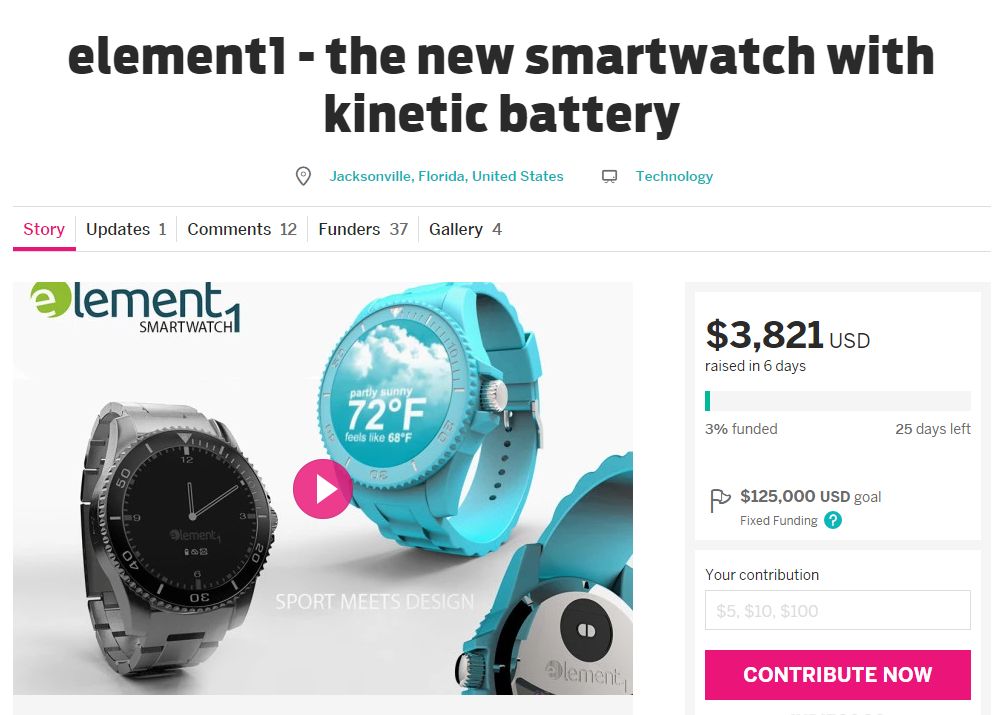1005x715 pixels.
Task: Open the Technology category link
Action: pos(674,176)
